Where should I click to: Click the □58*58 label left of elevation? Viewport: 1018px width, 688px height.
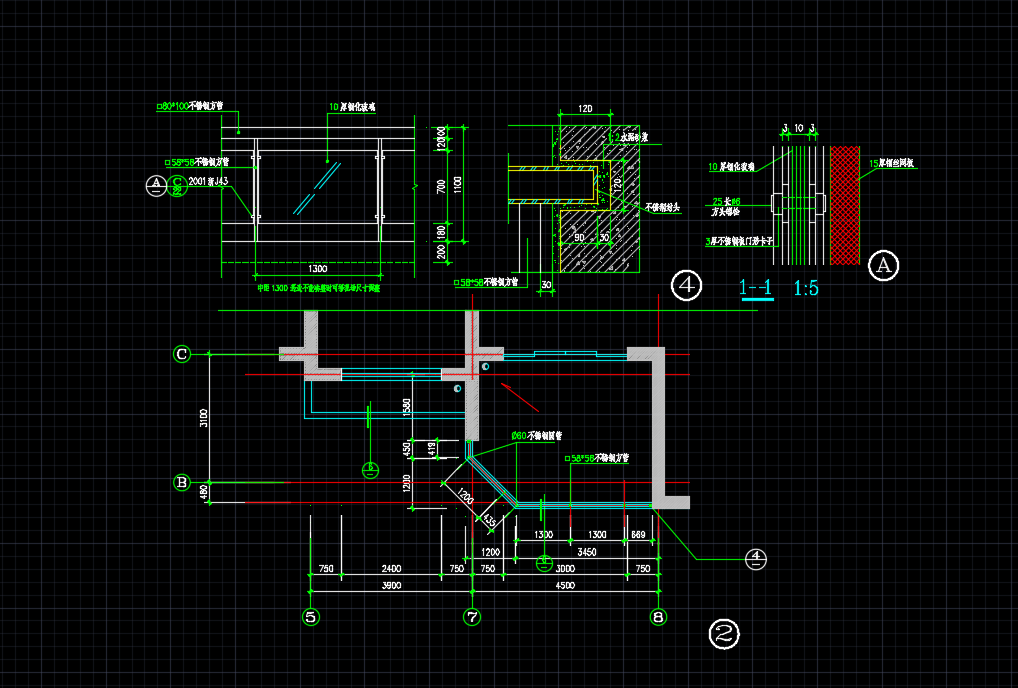[x=197, y=162]
